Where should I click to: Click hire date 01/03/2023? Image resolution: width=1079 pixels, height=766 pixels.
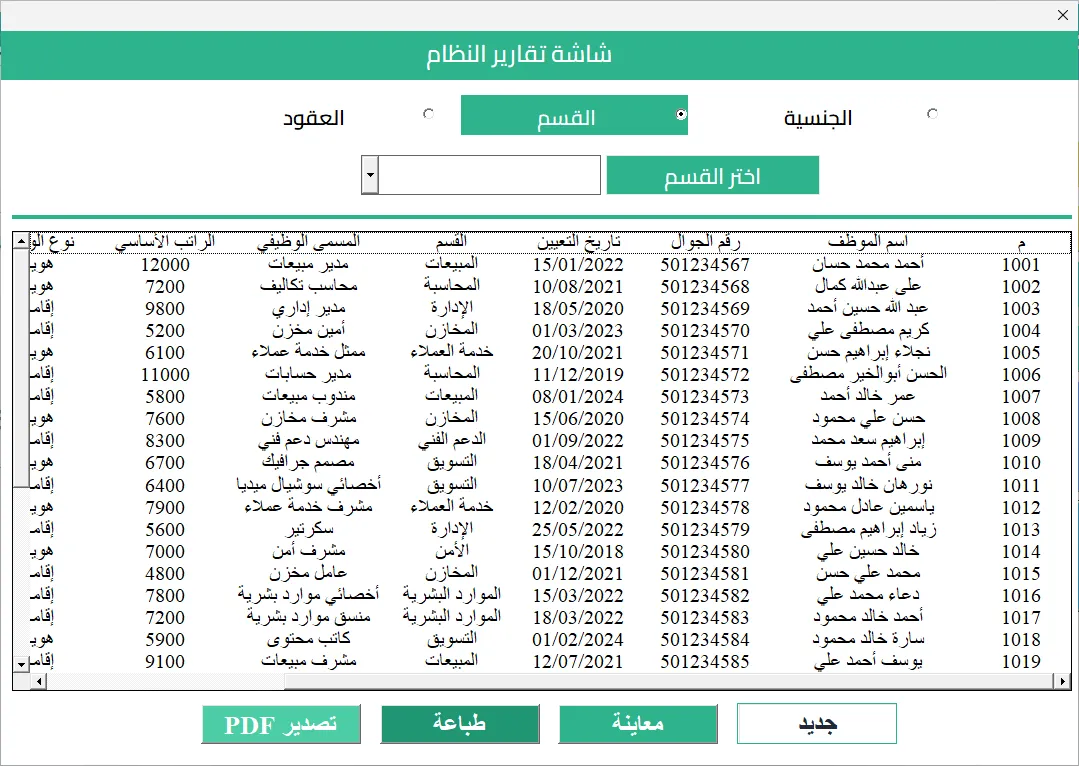577,330
